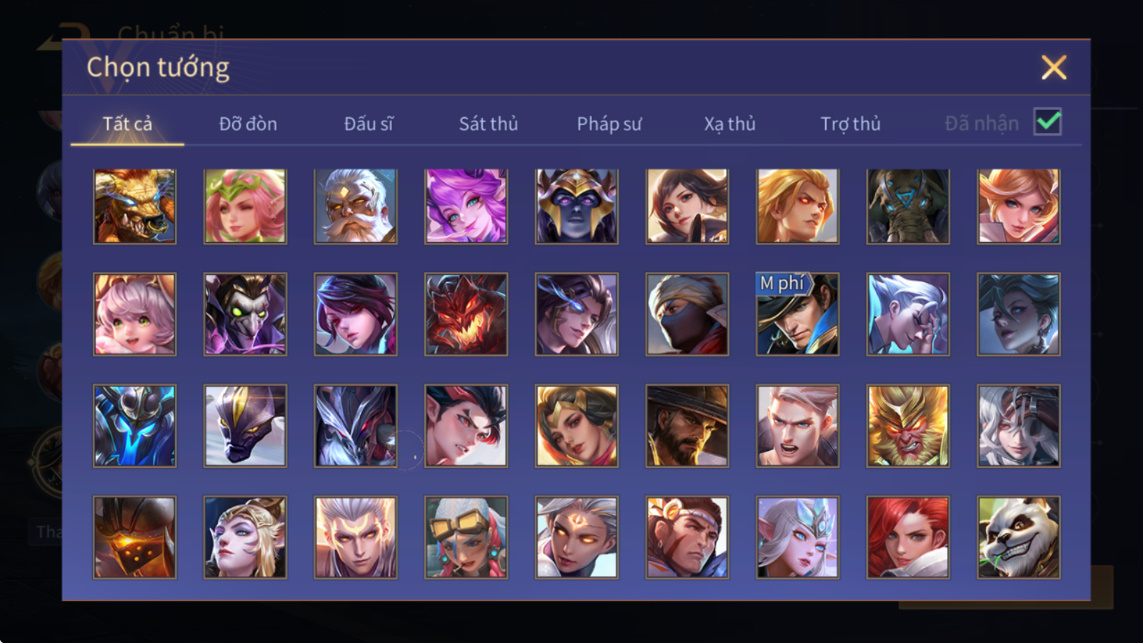Toggle the 'Đã nhận' checkbox
Viewport: 1143px width, 643px height.
pyautogui.click(x=1048, y=122)
